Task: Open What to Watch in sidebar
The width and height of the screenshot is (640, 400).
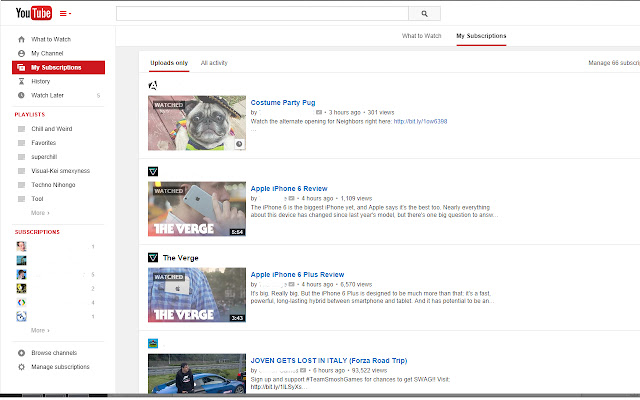Action: coord(51,39)
